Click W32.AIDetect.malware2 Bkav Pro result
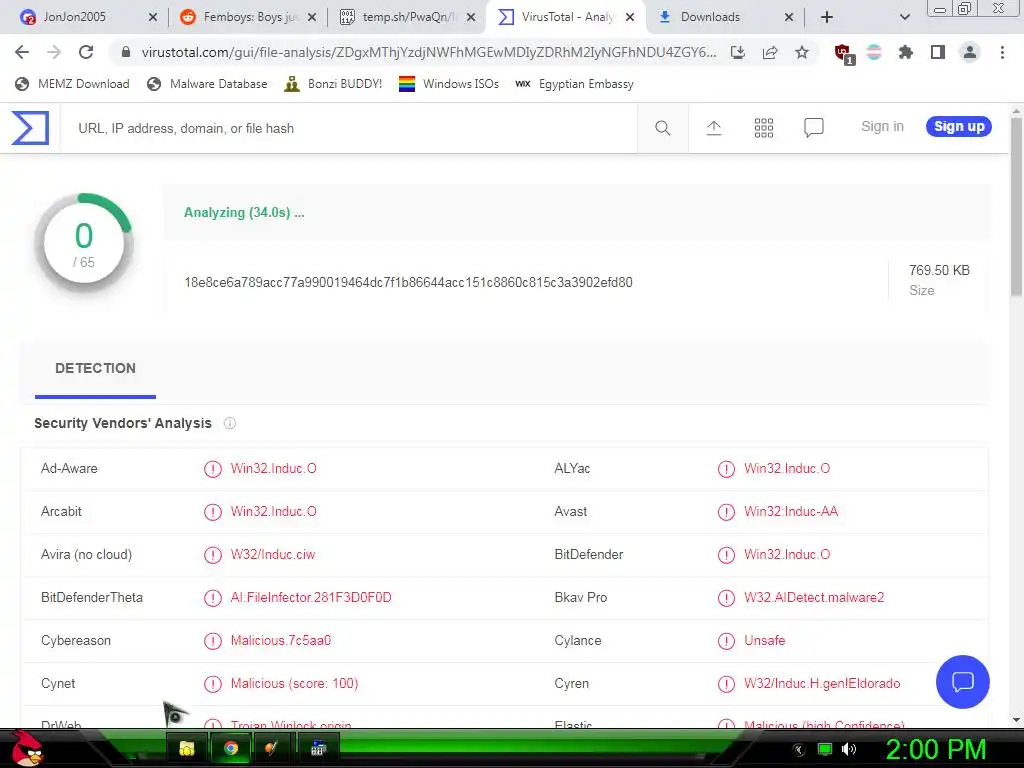 [x=814, y=598]
